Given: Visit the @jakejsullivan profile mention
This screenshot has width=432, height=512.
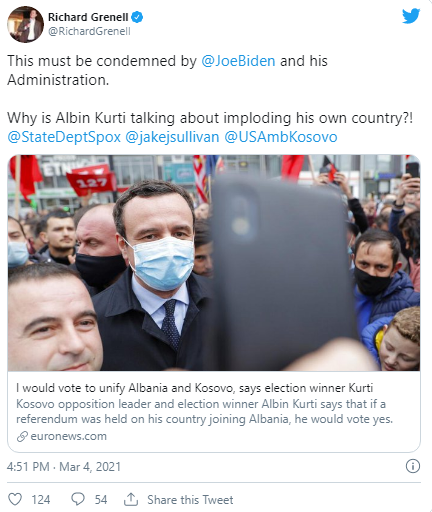Looking at the screenshot, I should (172, 137).
